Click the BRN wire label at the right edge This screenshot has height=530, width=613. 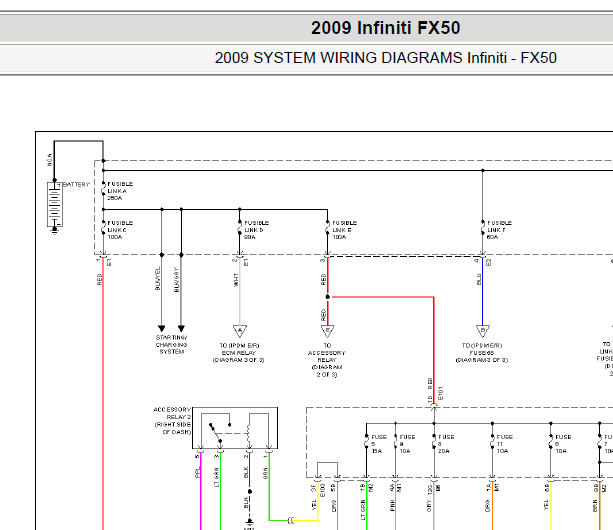pyautogui.click(x=595, y=505)
